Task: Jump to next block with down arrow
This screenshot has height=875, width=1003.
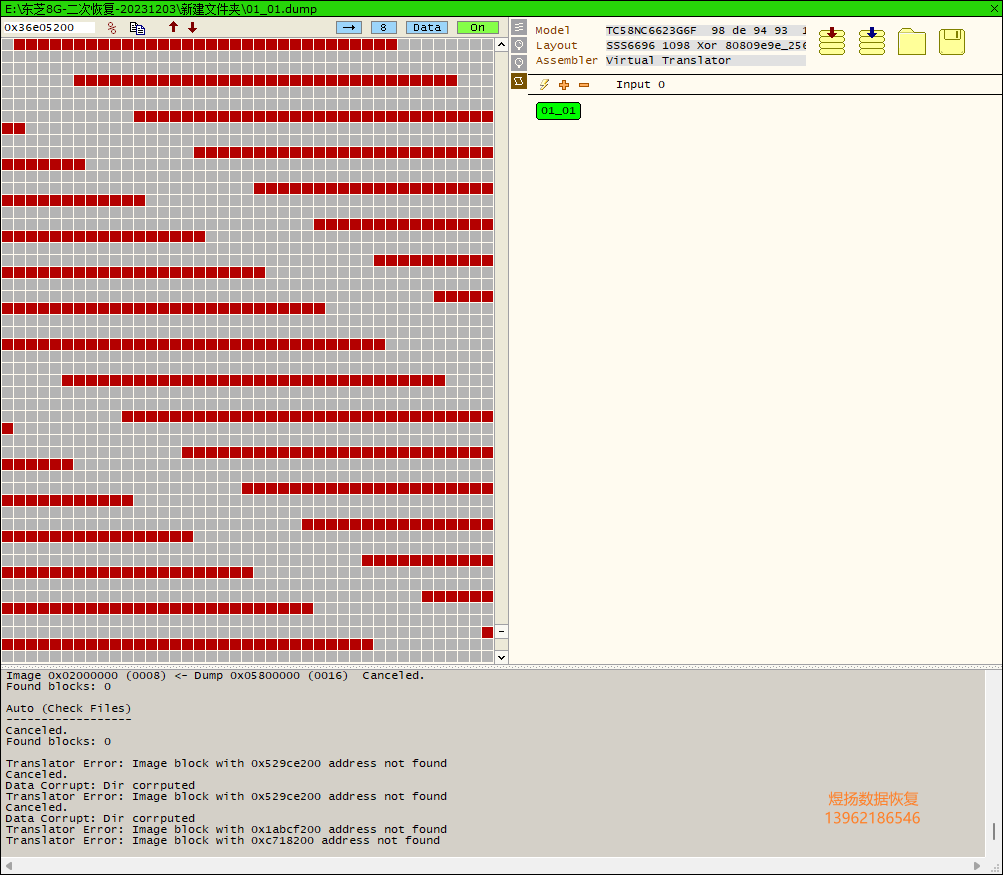Action: (x=192, y=28)
